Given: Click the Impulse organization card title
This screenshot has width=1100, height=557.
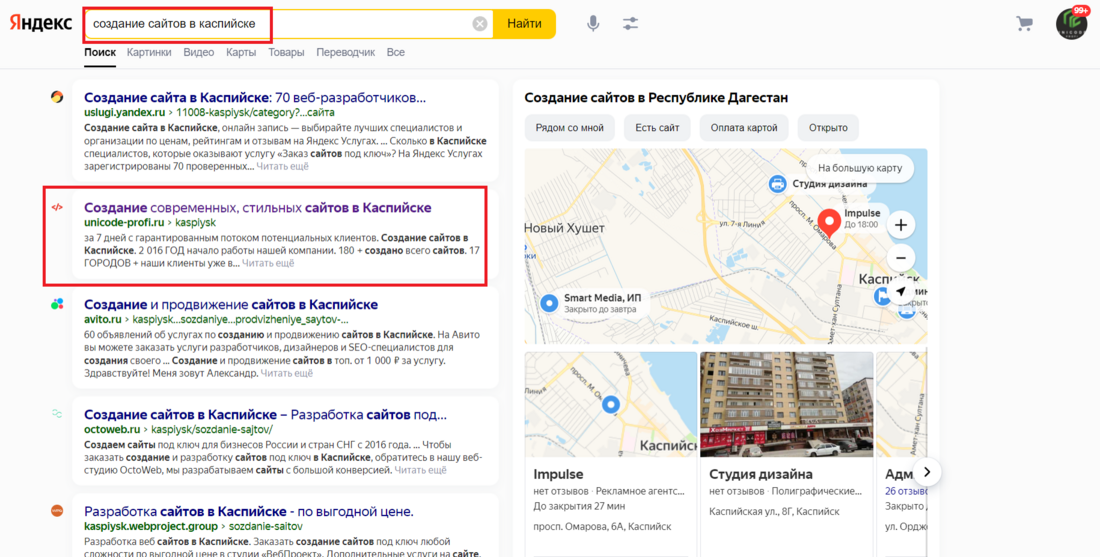Looking at the screenshot, I should pyautogui.click(x=558, y=474).
